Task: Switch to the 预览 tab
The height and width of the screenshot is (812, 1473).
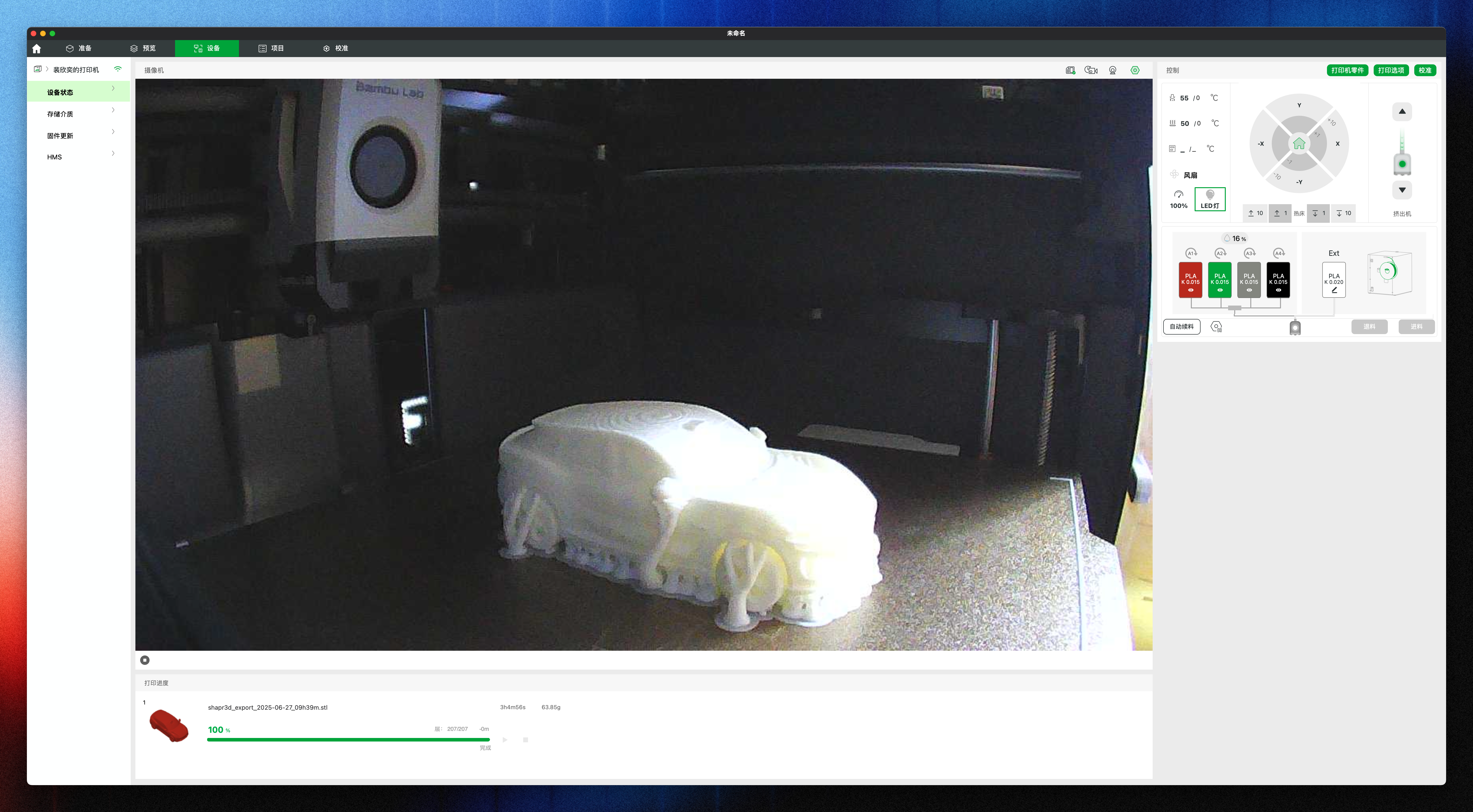Action: [x=143, y=49]
